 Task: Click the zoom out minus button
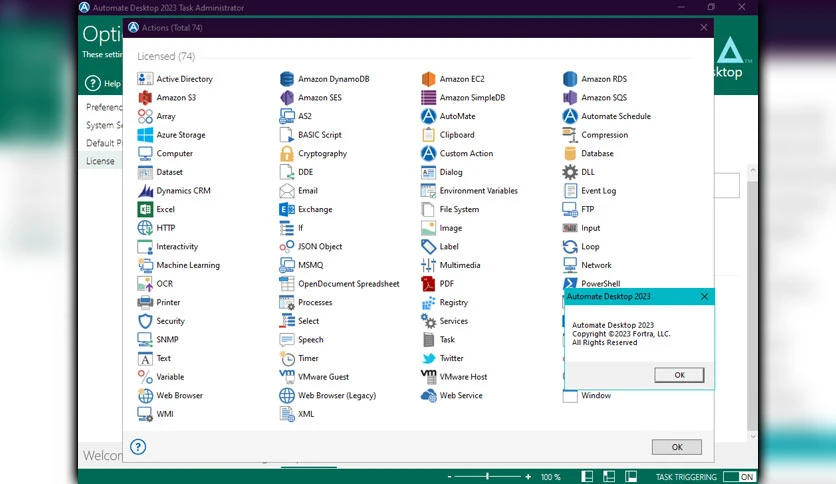[x=449, y=477]
